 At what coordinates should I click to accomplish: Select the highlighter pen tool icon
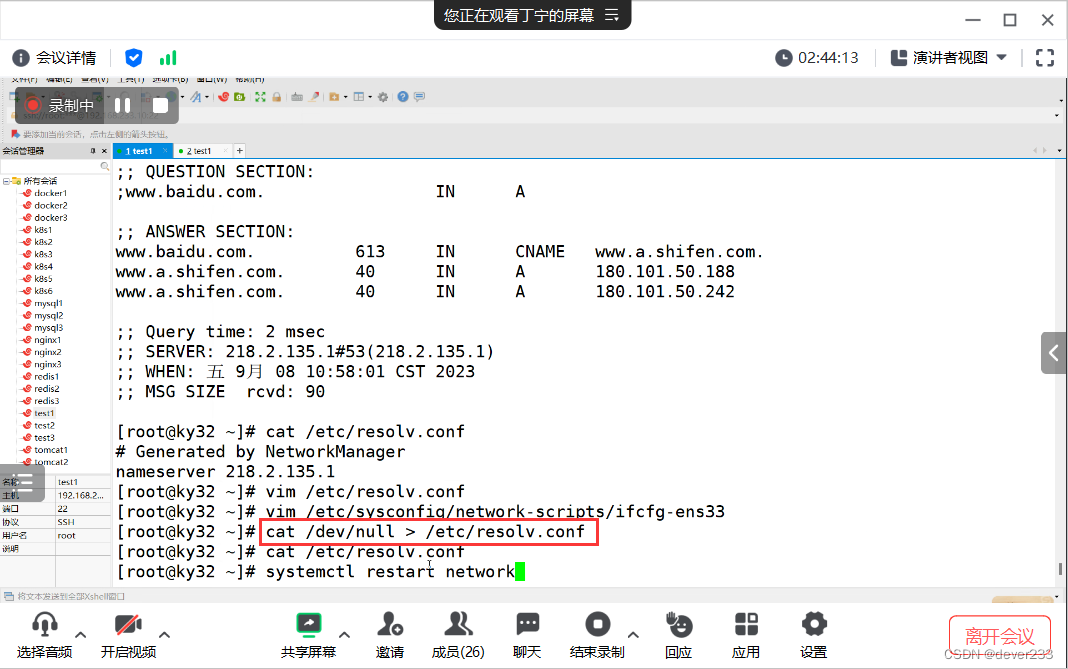click(313, 97)
